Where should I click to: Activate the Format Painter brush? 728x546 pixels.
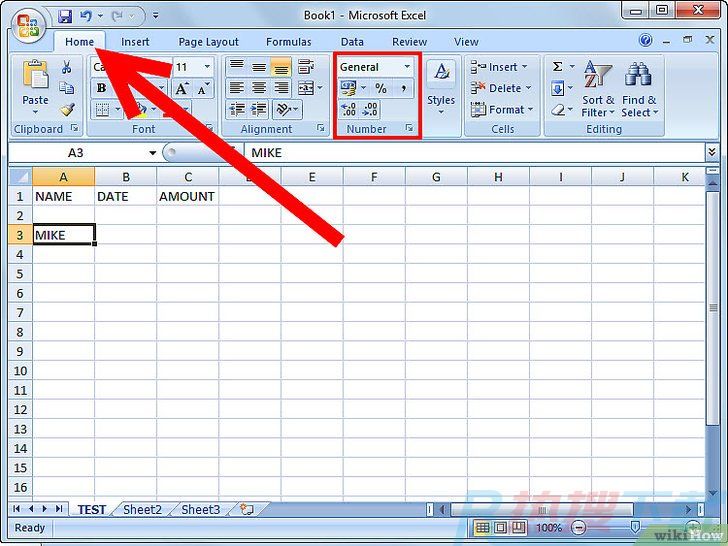point(67,110)
